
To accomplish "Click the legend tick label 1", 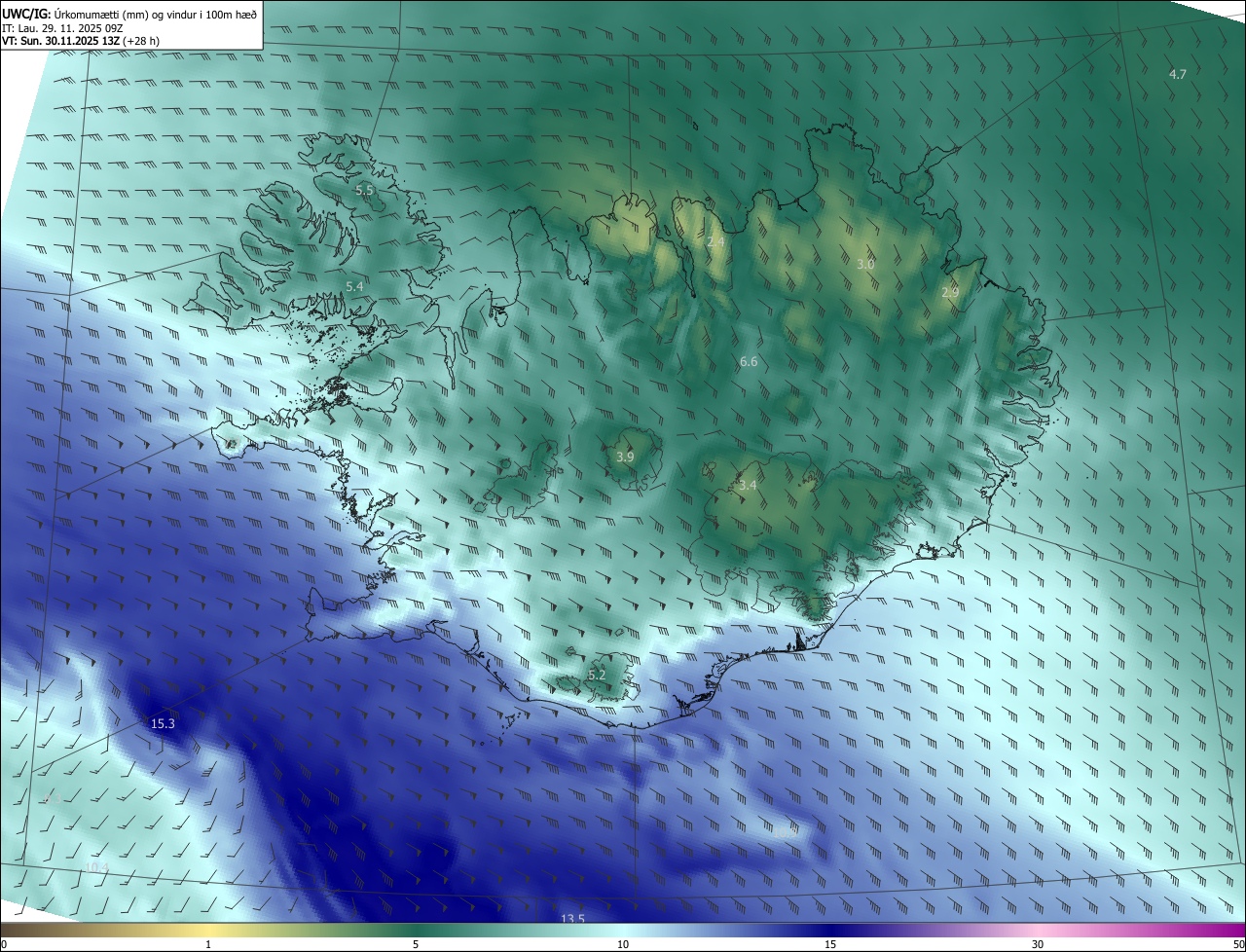I will click(208, 944).
